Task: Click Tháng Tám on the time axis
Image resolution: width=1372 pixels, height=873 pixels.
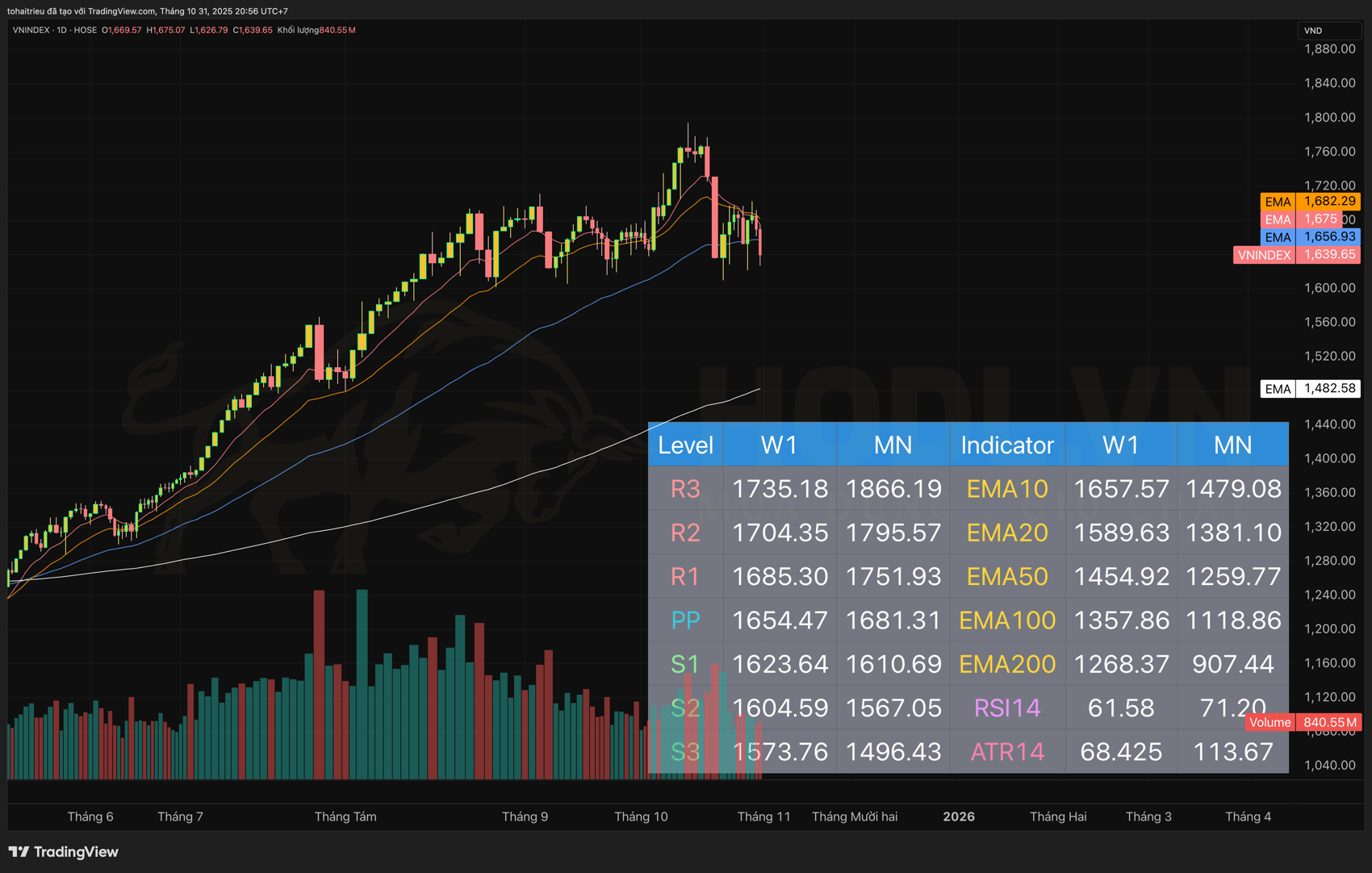Action: point(345,817)
